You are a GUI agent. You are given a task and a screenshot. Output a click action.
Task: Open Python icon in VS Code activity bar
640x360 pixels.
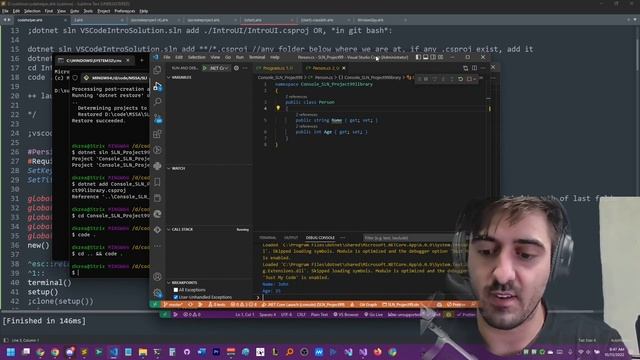tap(157, 166)
